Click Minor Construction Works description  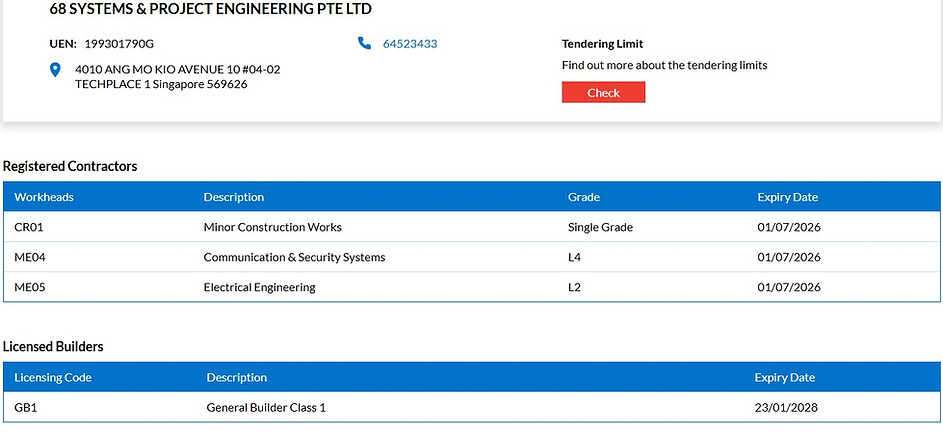click(x=272, y=227)
